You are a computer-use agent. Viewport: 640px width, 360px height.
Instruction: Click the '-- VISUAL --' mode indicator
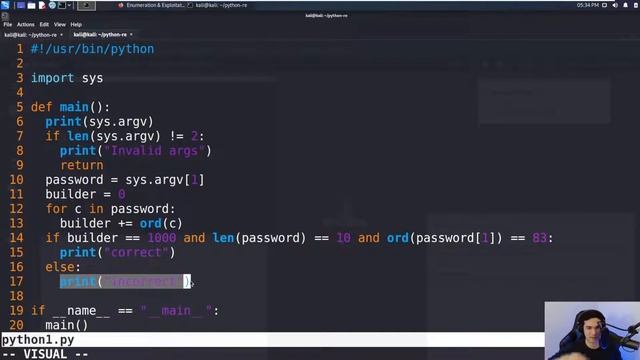coord(45,354)
